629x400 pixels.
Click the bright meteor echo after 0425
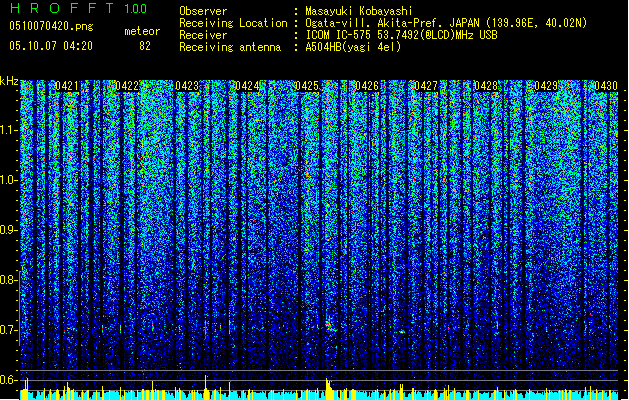click(330, 325)
